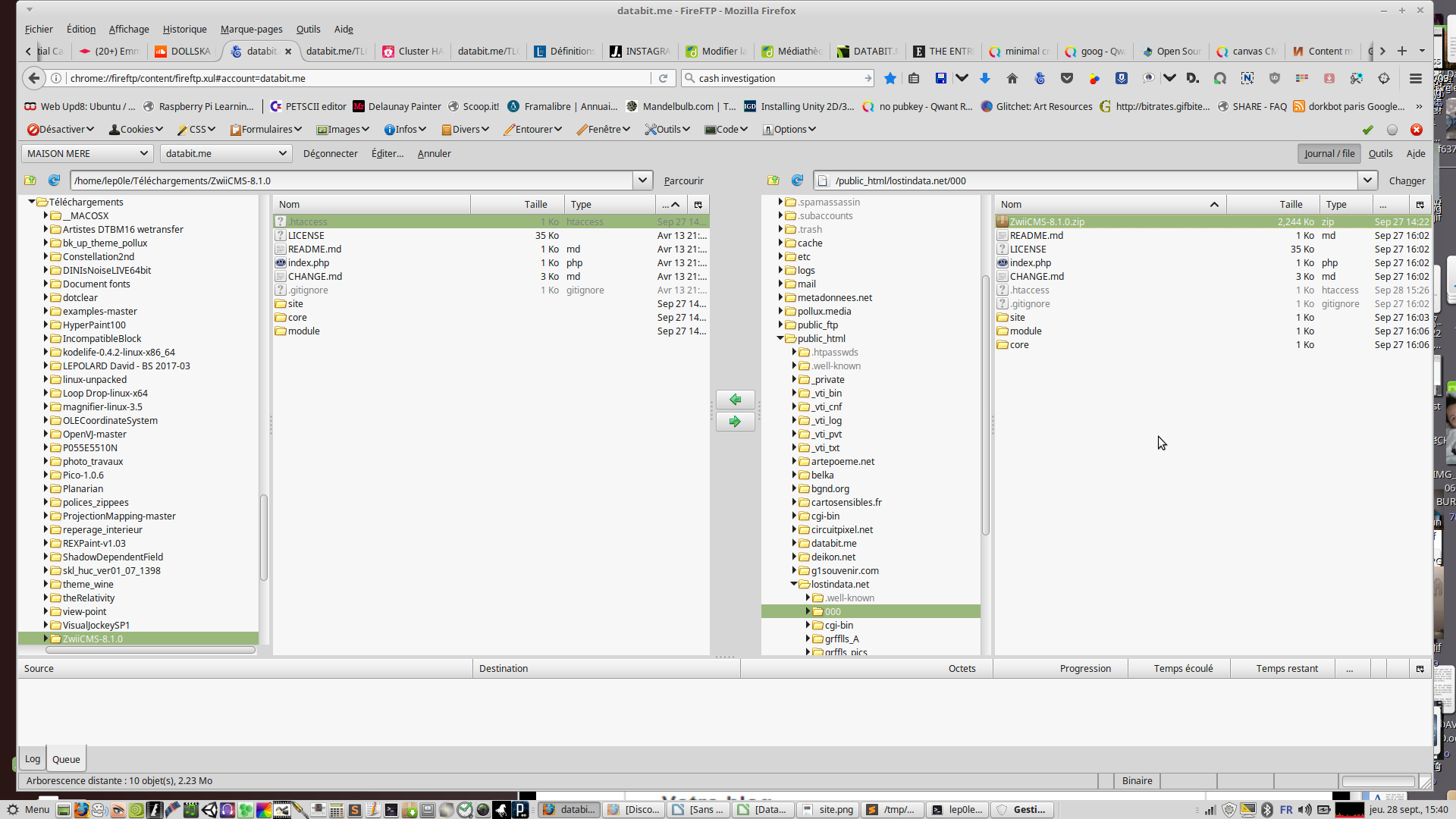
Task: Click the Parcourir button
Action: click(683, 180)
